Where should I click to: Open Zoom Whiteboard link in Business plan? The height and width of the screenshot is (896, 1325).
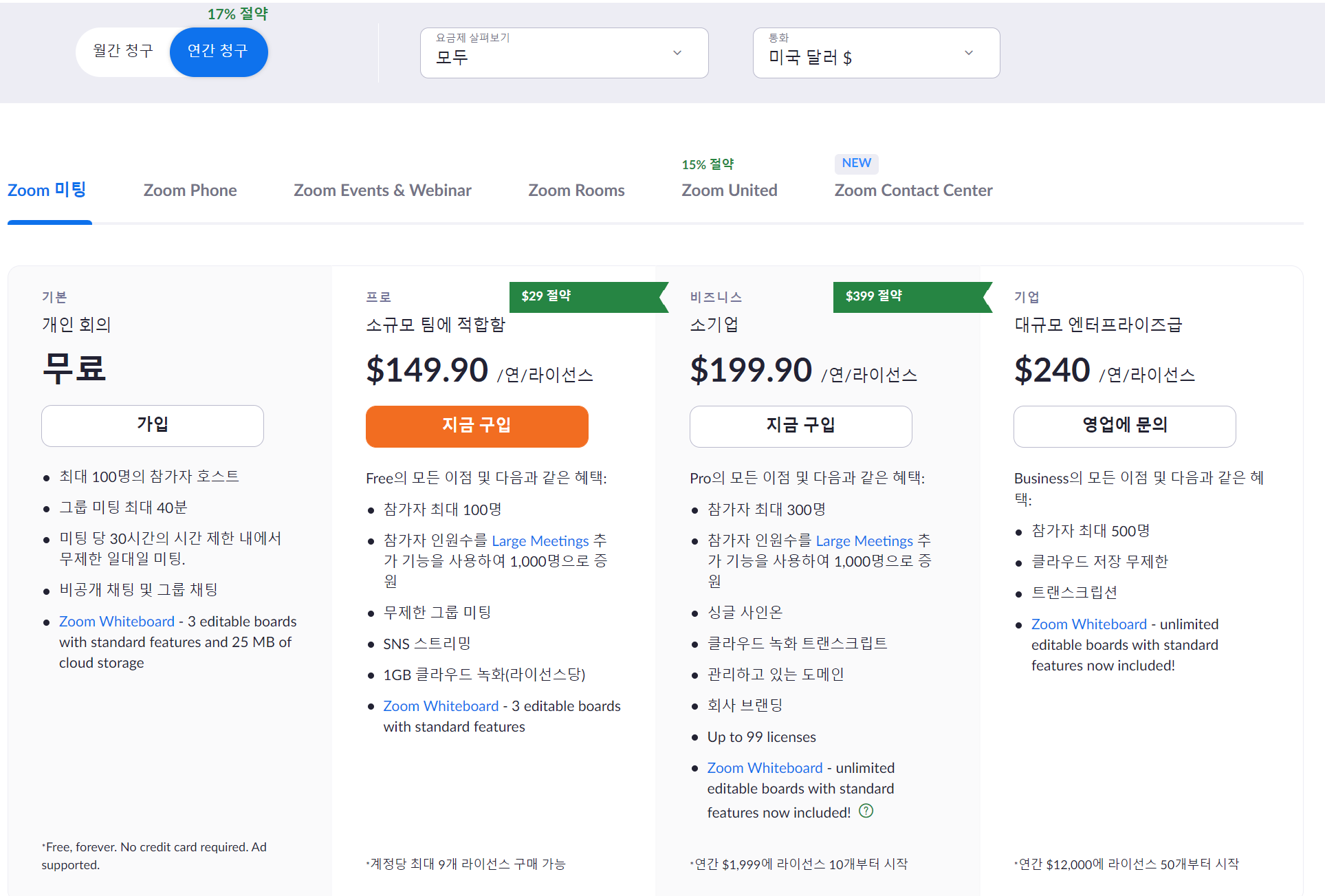(765, 768)
